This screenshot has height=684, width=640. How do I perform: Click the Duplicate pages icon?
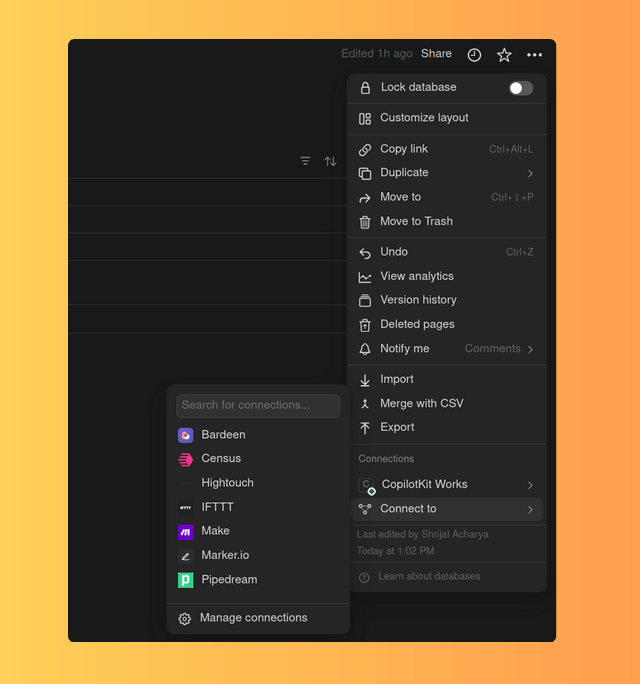(x=365, y=174)
